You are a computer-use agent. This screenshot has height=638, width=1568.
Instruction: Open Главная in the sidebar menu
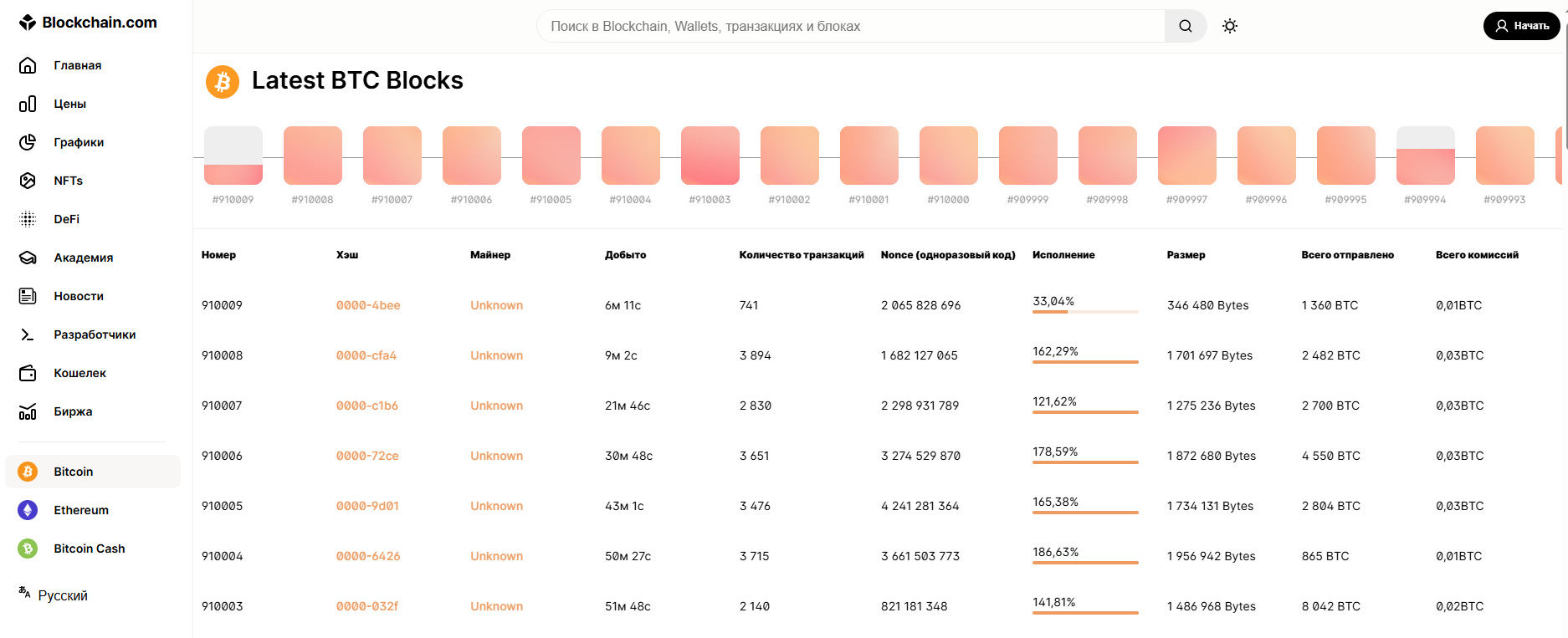78,65
